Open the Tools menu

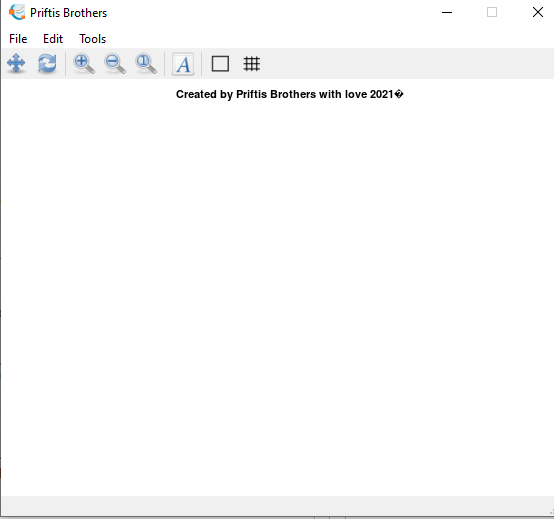click(x=93, y=39)
